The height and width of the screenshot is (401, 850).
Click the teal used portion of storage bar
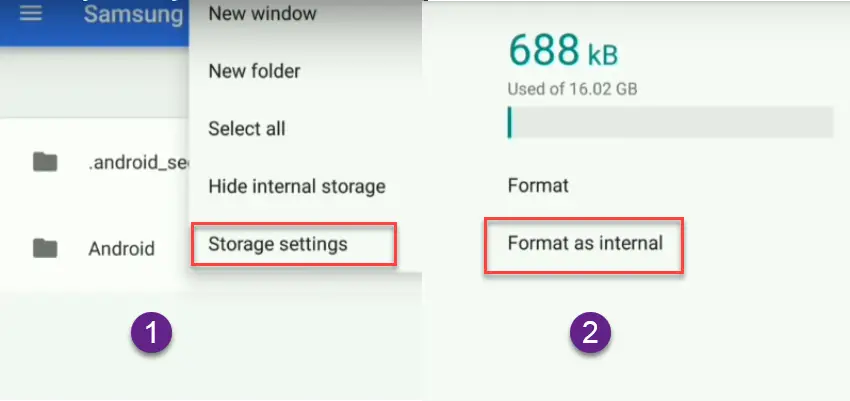(x=509, y=122)
